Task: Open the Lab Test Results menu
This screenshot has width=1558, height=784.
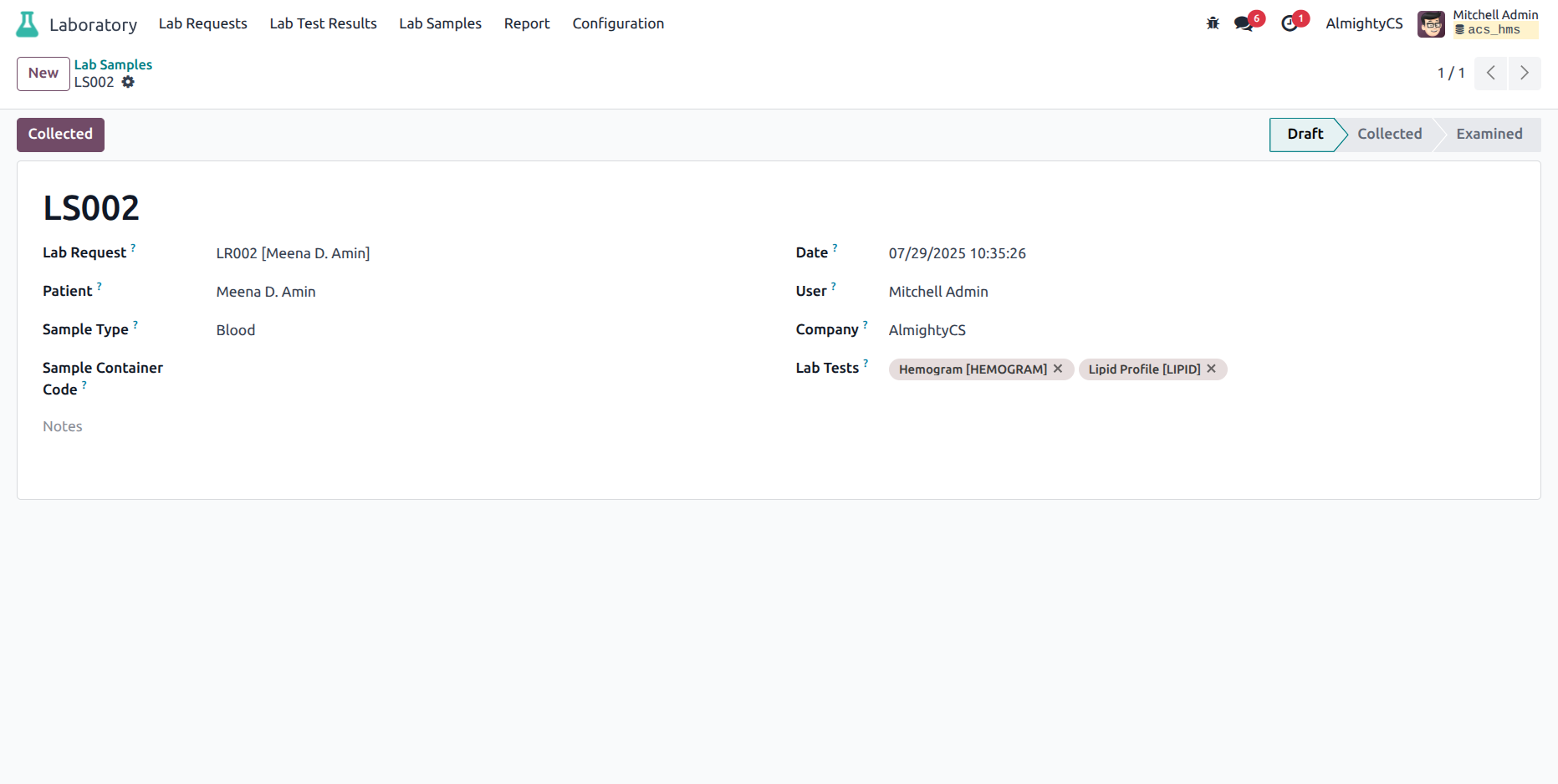Action: pyautogui.click(x=323, y=23)
